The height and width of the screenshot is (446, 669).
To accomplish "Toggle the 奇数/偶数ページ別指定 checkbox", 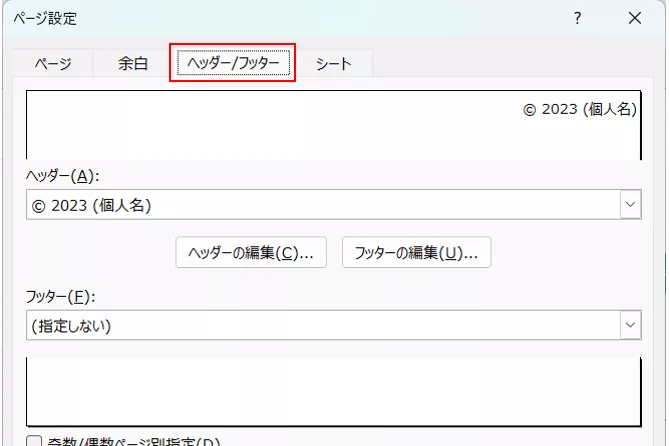I will tap(33, 441).
